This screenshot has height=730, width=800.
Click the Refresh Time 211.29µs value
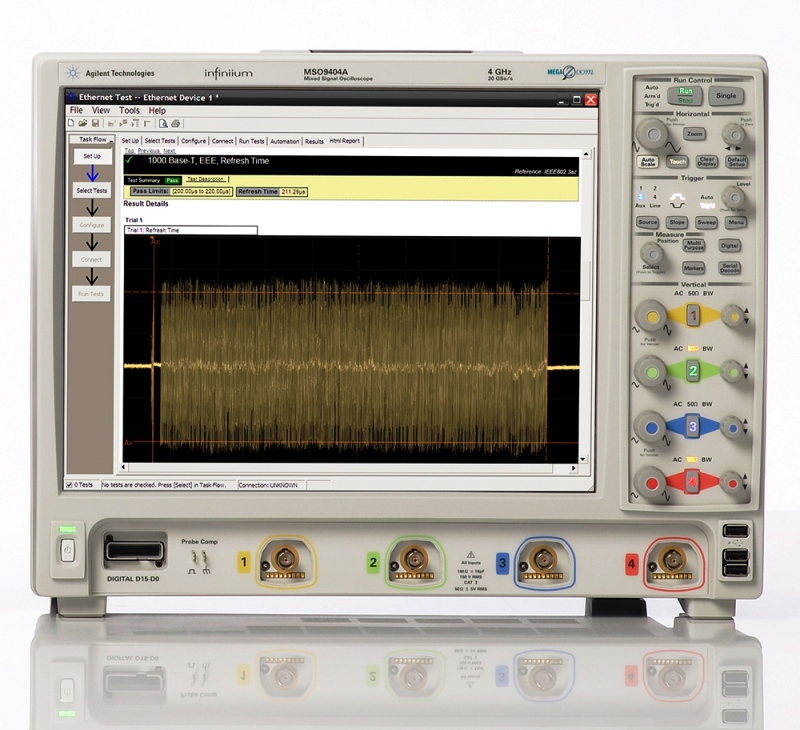(293, 192)
